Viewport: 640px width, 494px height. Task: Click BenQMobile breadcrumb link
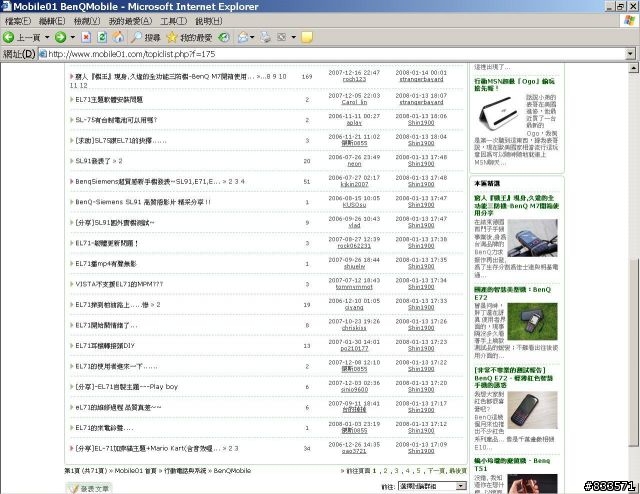pos(232,471)
